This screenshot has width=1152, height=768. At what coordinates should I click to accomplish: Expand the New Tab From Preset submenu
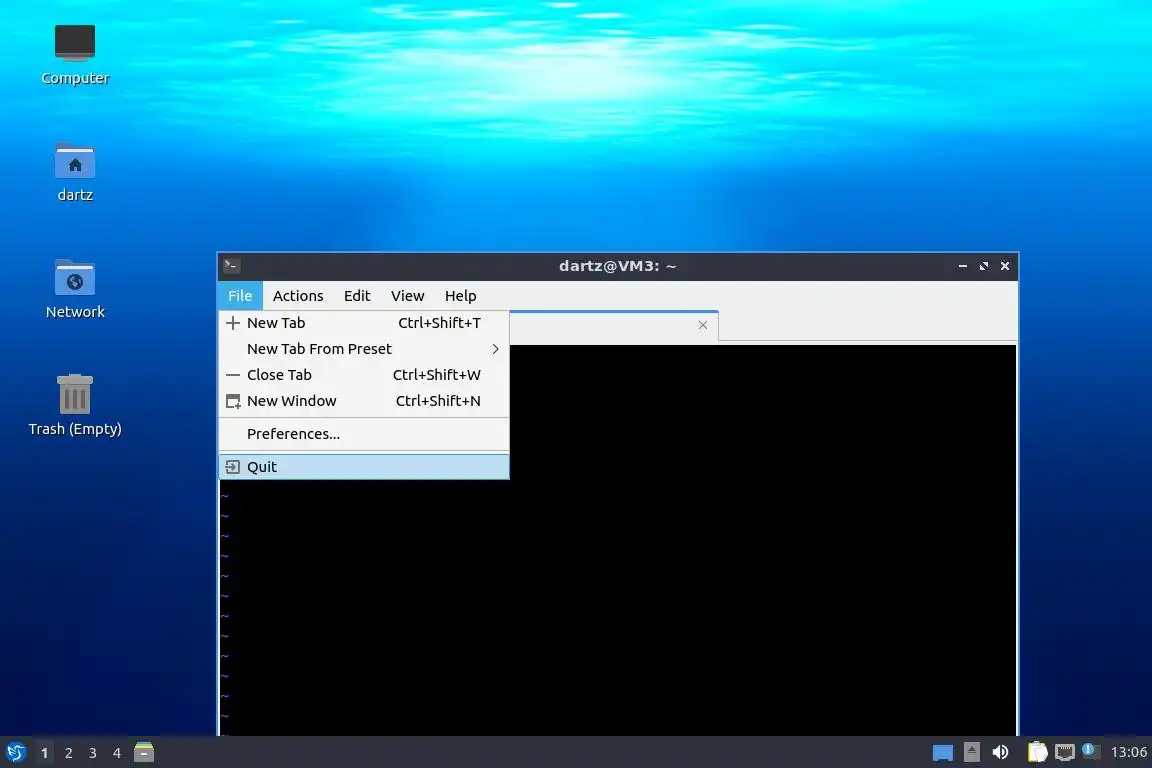(364, 349)
